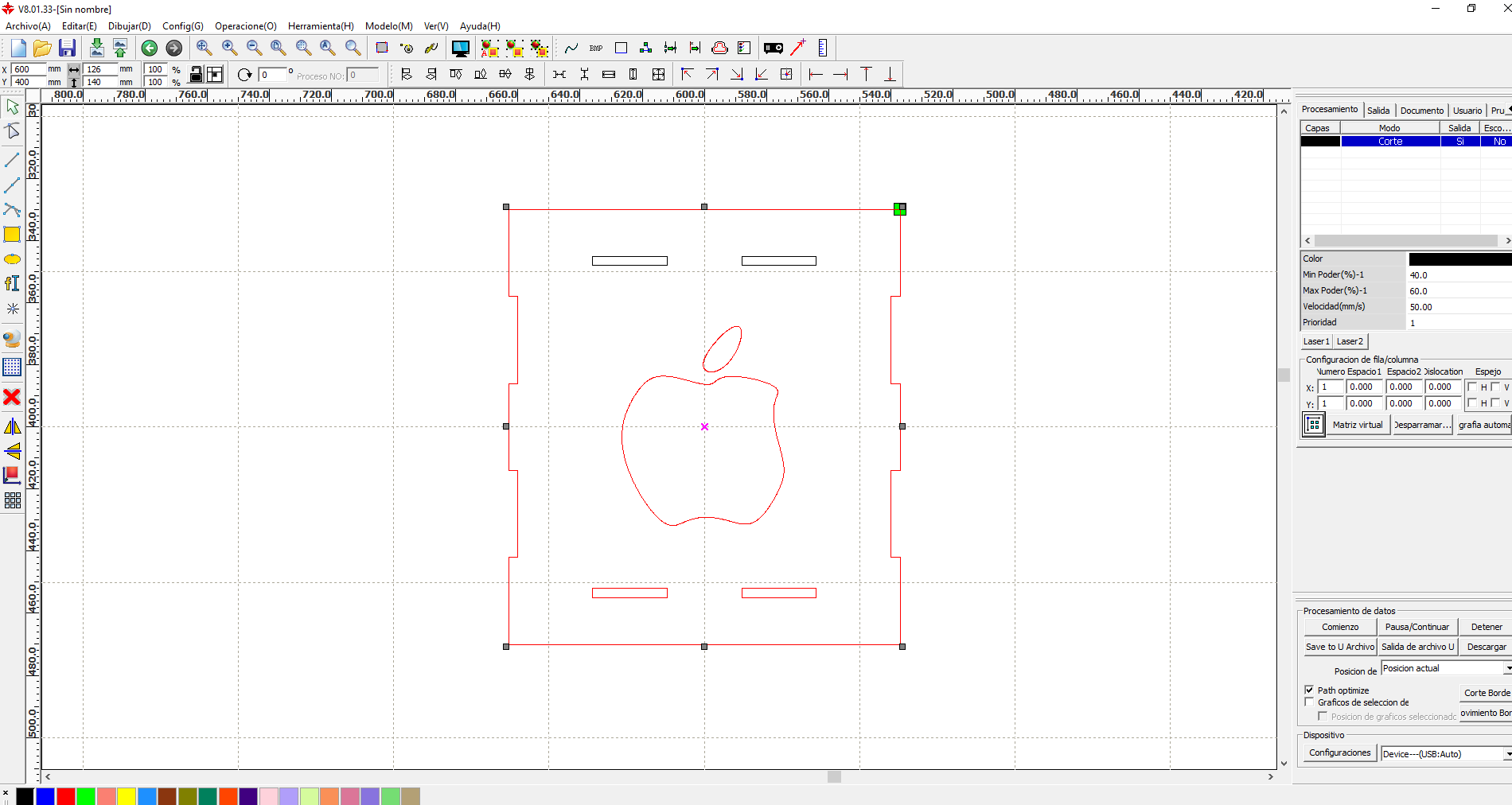
Task: Enable the Y row V mirror checkbox
Action: (x=1495, y=403)
